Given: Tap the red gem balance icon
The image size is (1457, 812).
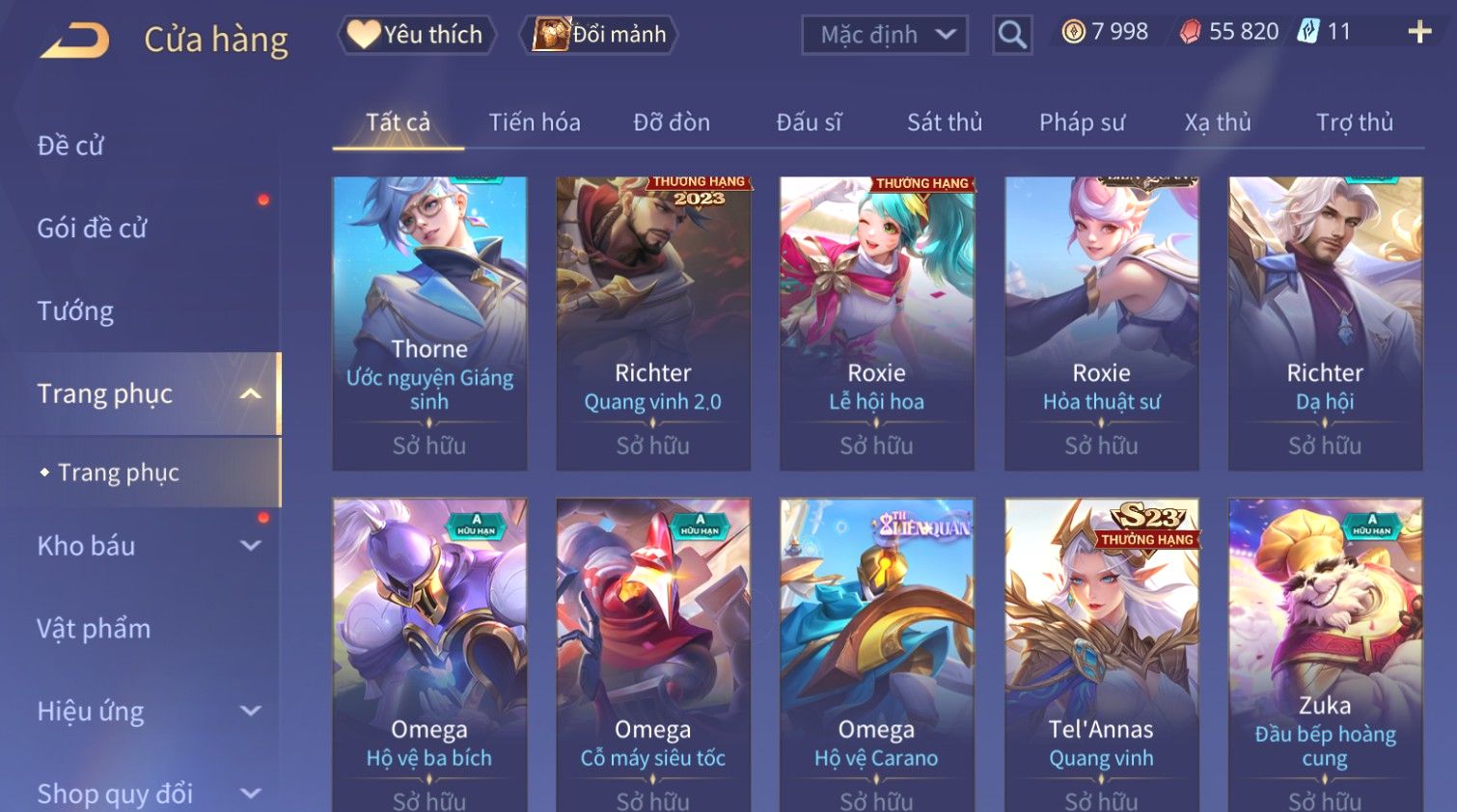Looking at the screenshot, I should pos(1191,32).
